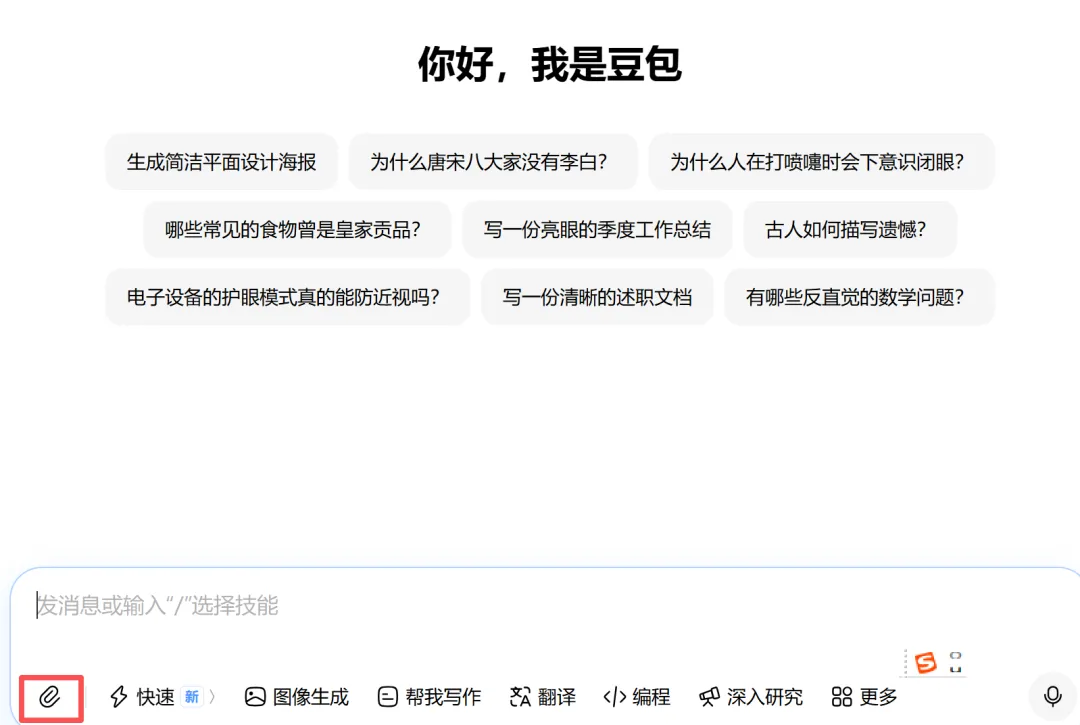
Task: Choose suggestion 生成简洁平面设计海报
Action: [221, 162]
